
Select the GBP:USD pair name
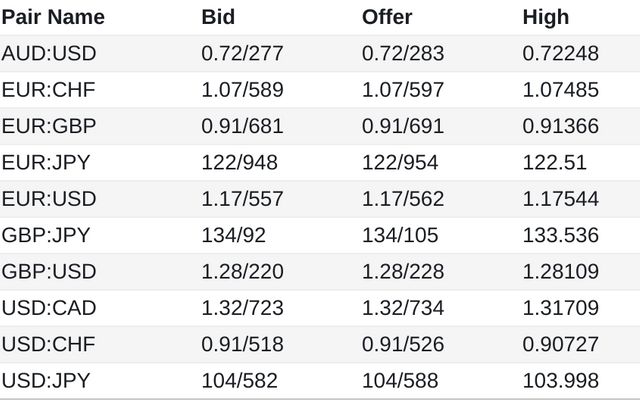pyautogui.click(x=49, y=271)
